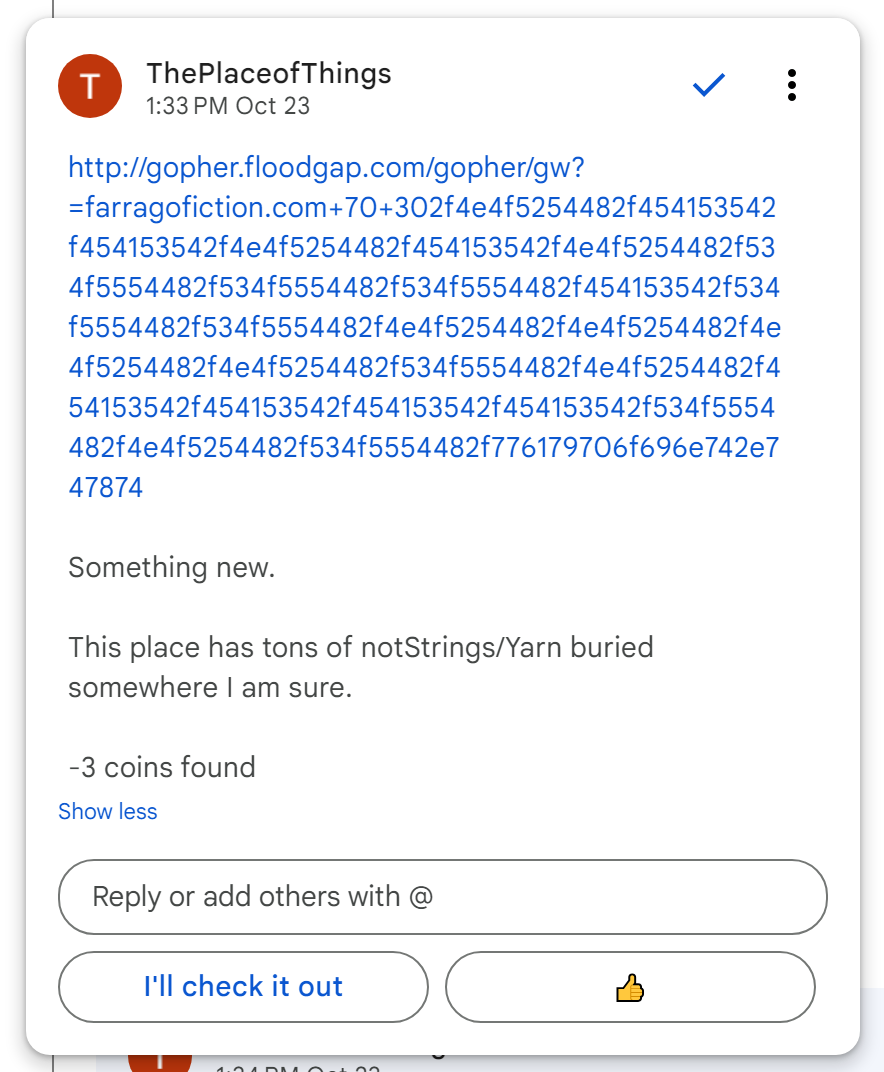Screen dimensions: 884x1072
Task: Click the thumbs up emoji reply button
Action: tap(630, 987)
